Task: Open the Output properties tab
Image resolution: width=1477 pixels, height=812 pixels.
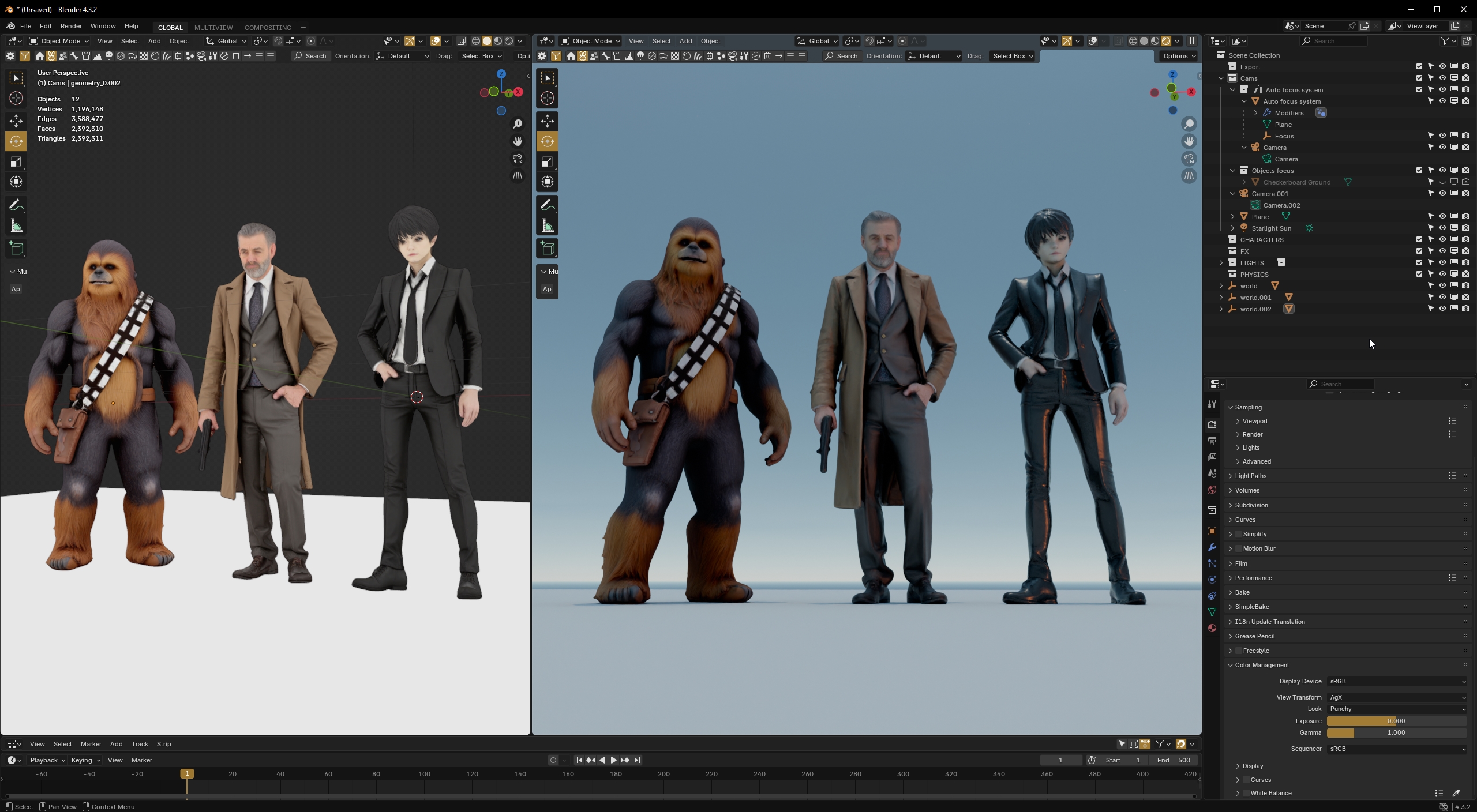Action: click(1212, 441)
